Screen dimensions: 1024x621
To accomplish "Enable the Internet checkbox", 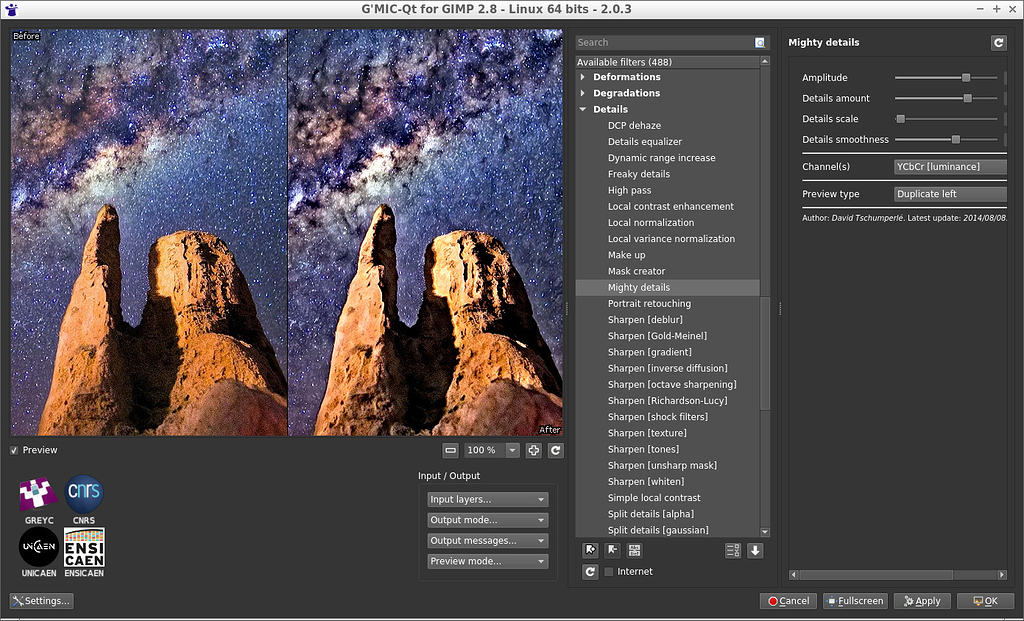I will pyautogui.click(x=608, y=571).
